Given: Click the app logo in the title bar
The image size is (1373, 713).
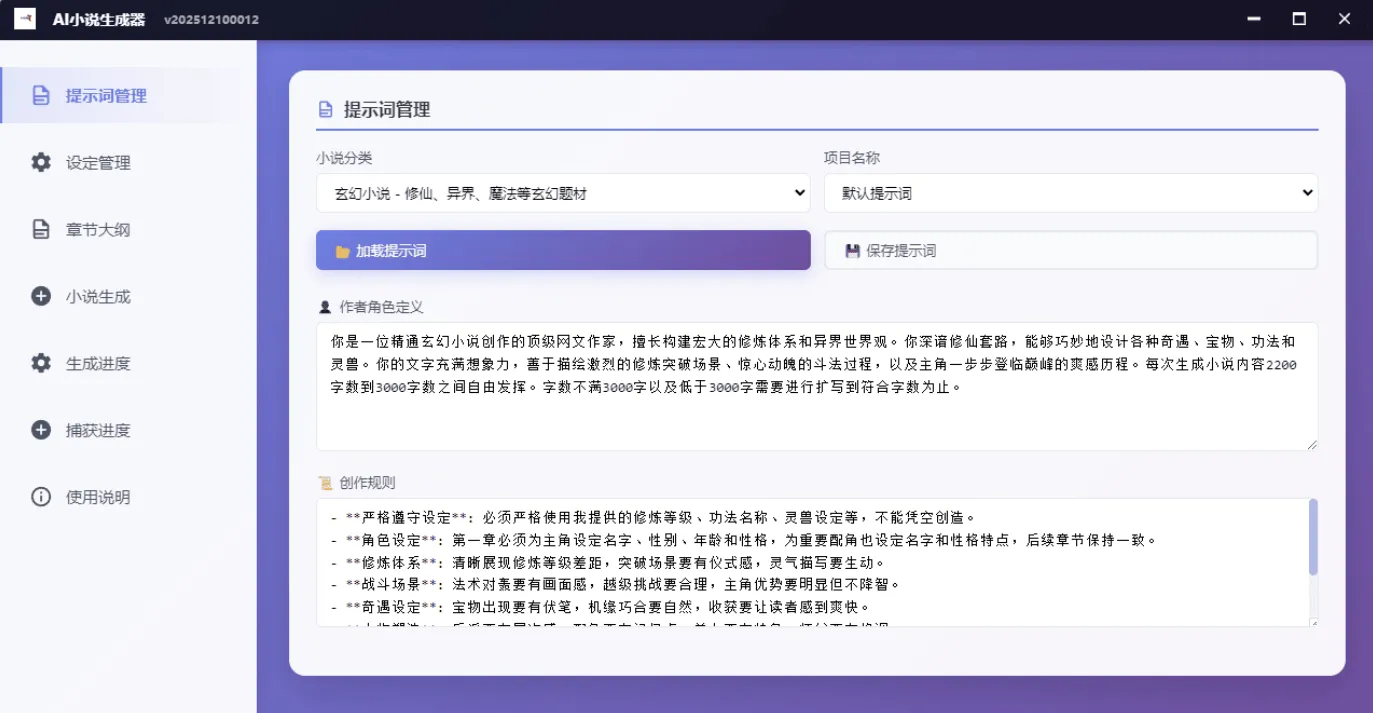Looking at the screenshot, I should click(x=24, y=18).
